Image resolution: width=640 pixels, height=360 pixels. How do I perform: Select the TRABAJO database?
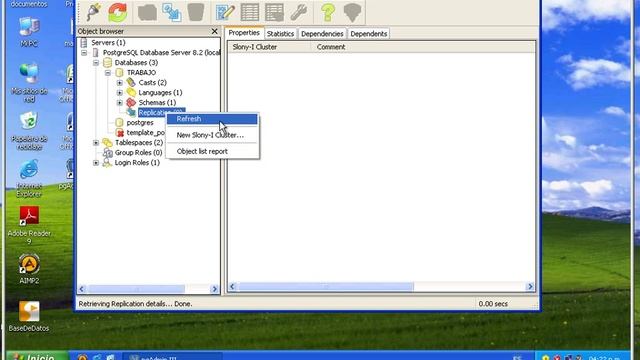click(x=141, y=73)
